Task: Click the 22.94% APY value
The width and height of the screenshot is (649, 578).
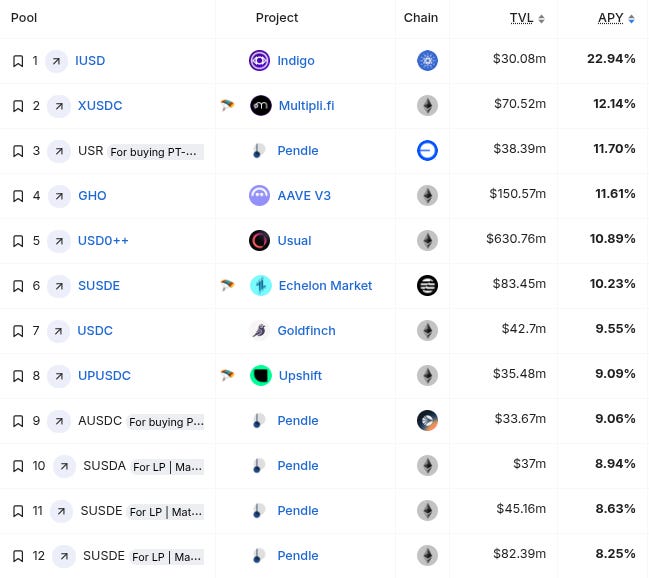Action: pyautogui.click(x=611, y=59)
